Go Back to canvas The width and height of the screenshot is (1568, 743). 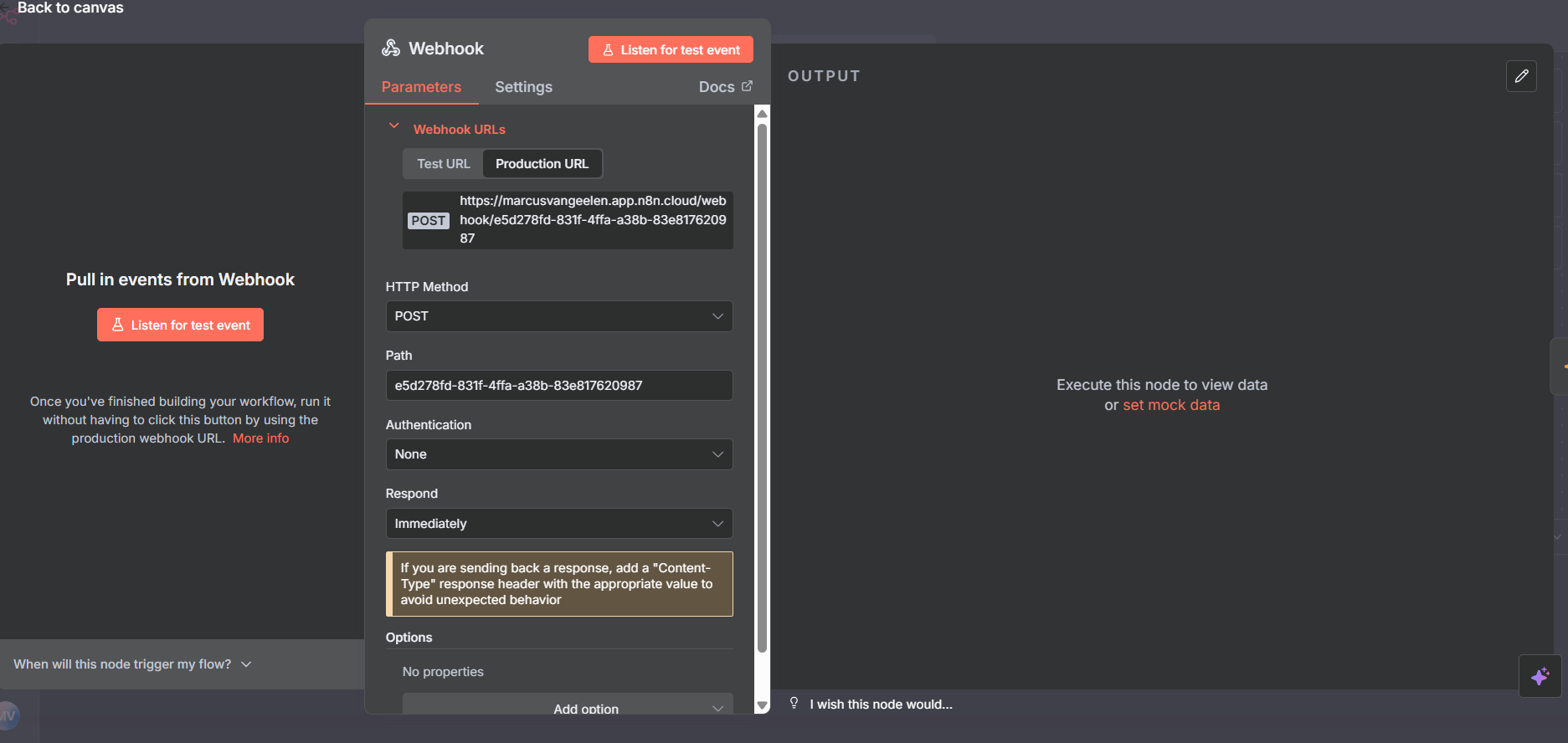[x=70, y=8]
